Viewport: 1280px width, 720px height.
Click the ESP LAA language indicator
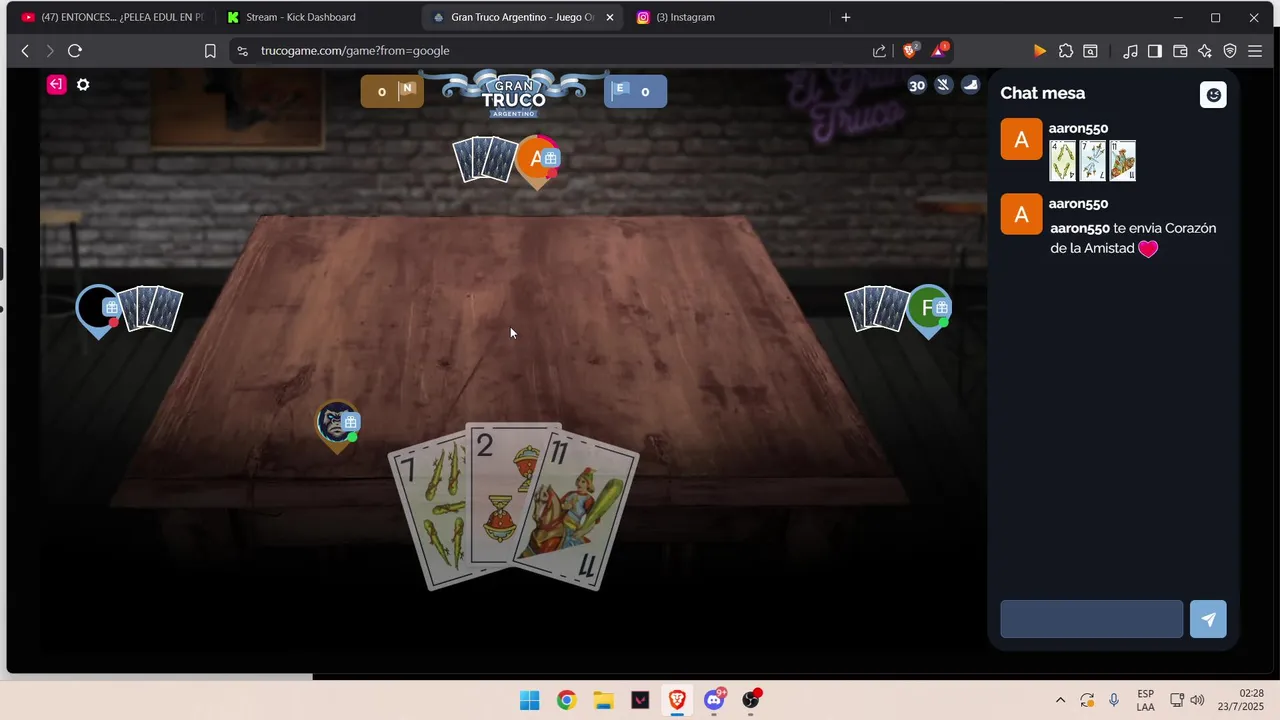(1146, 700)
